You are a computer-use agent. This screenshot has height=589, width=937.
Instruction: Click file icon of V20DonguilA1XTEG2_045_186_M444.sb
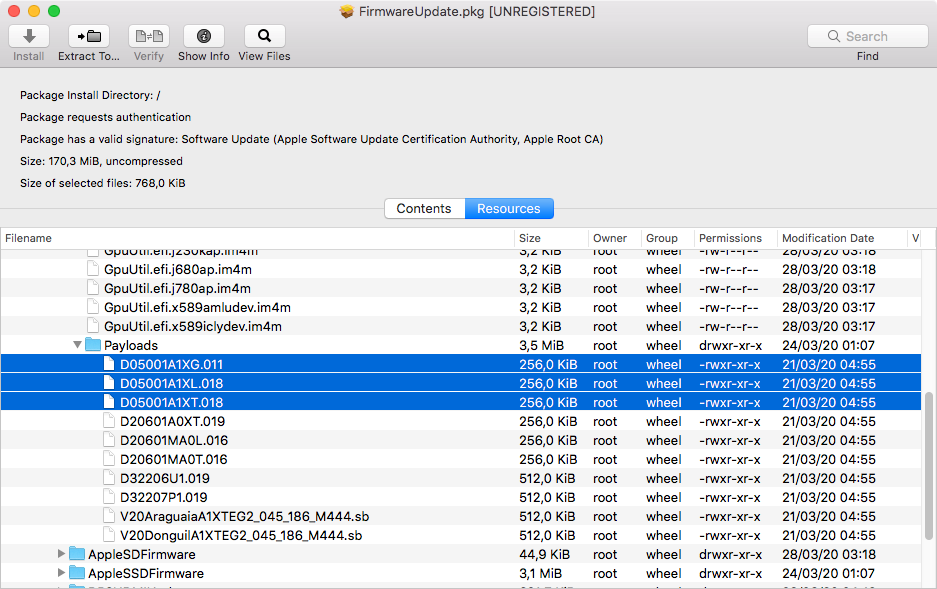(x=109, y=535)
